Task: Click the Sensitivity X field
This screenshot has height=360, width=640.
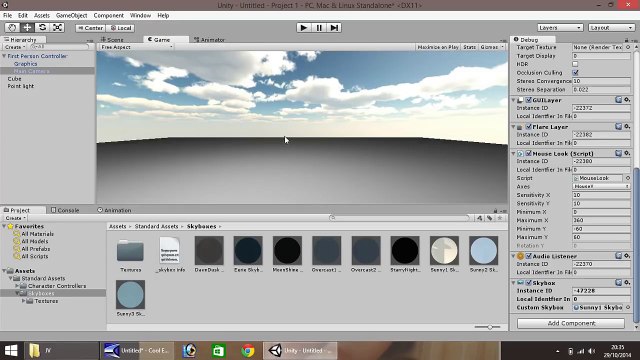Action: (601, 195)
